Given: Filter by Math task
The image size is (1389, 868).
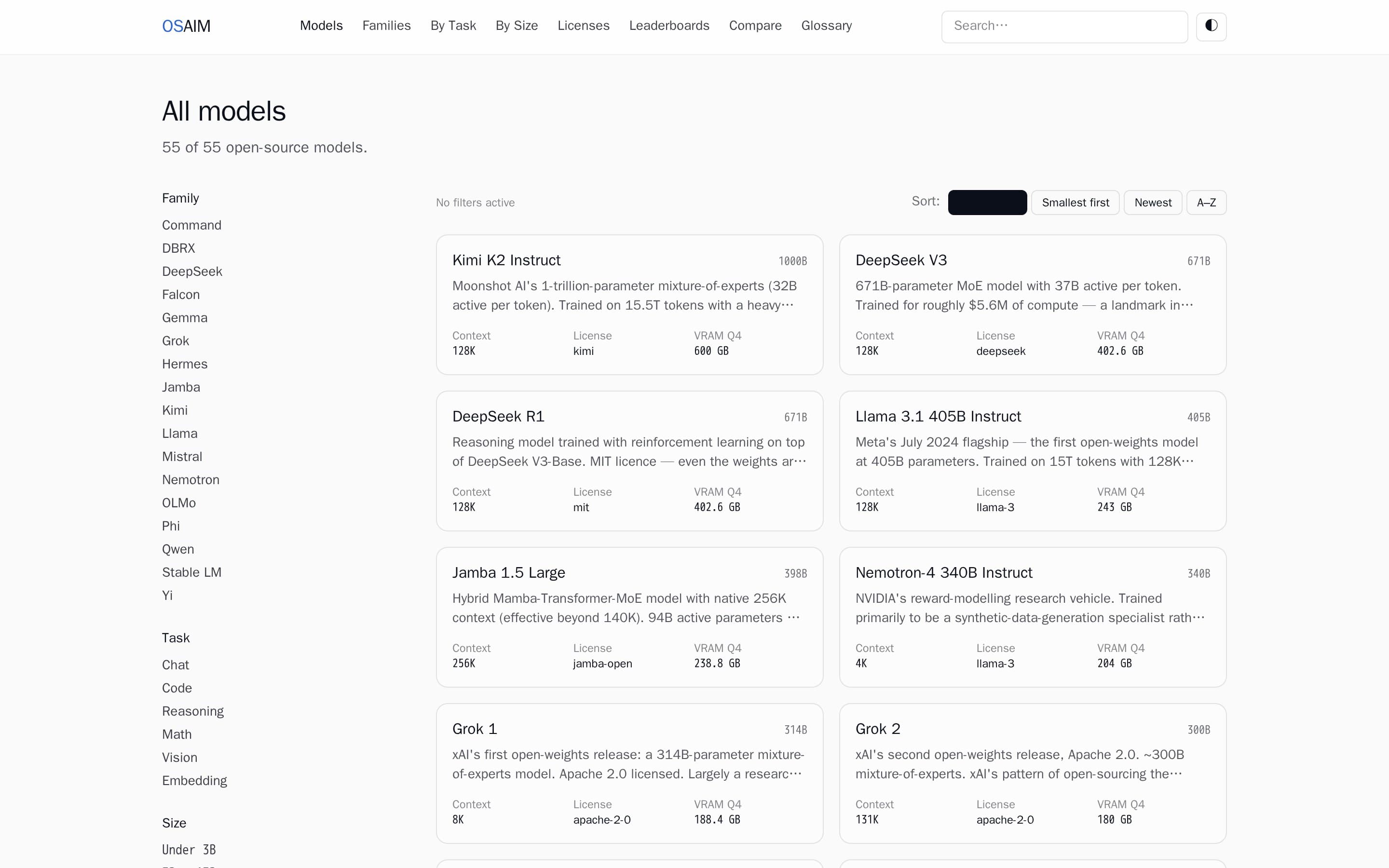Looking at the screenshot, I should coord(177,734).
